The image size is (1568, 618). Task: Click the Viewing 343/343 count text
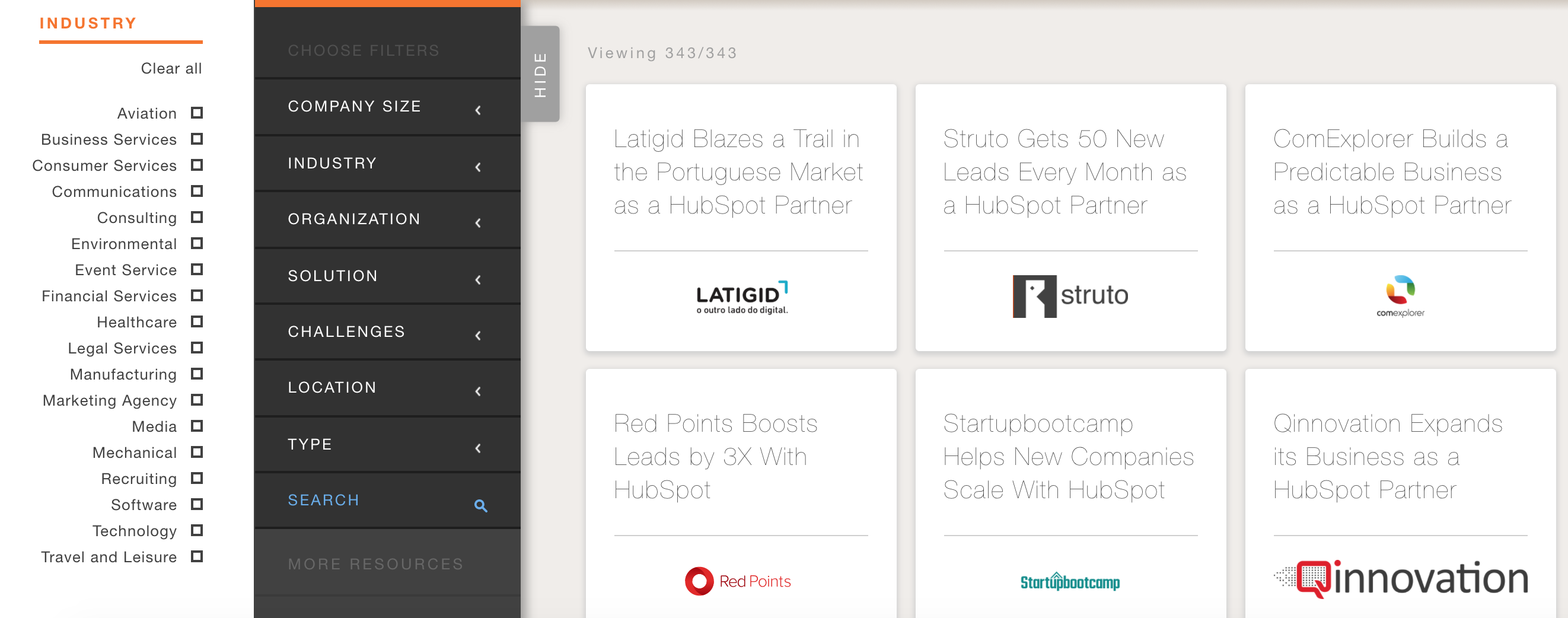[662, 53]
